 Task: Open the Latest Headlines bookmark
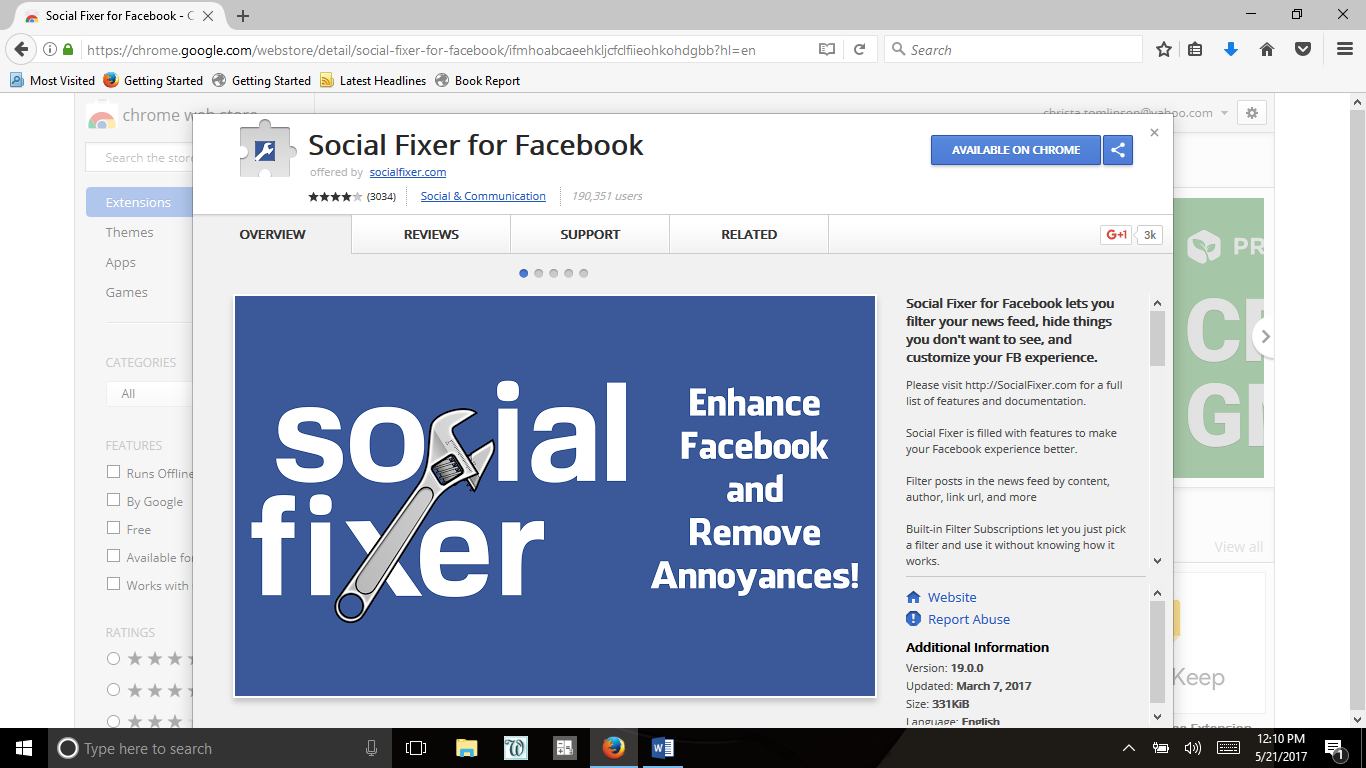pyautogui.click(x=372, y=80)
